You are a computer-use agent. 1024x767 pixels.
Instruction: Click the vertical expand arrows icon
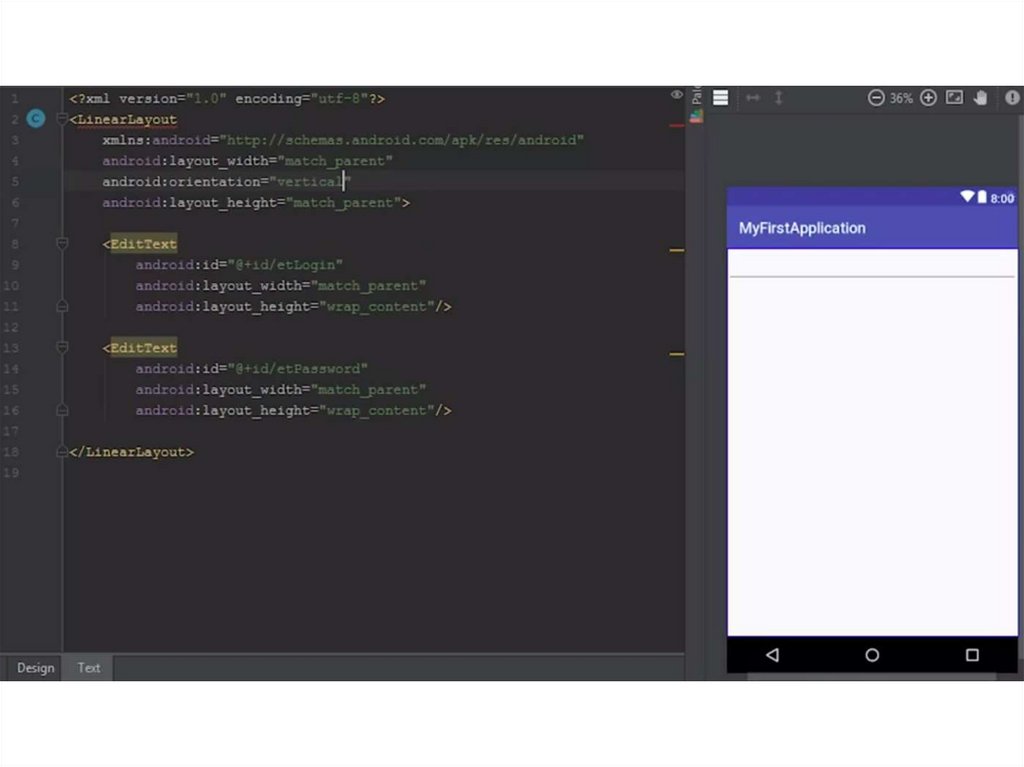[x=779, y=98]
